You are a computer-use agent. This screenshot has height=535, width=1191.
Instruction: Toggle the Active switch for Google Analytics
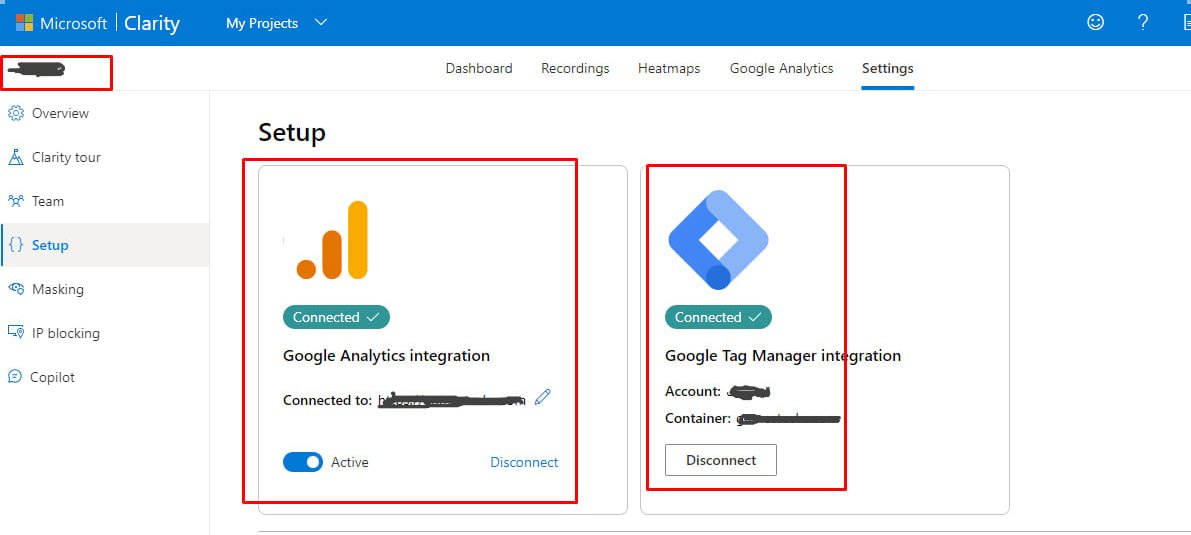pos(303,462)
